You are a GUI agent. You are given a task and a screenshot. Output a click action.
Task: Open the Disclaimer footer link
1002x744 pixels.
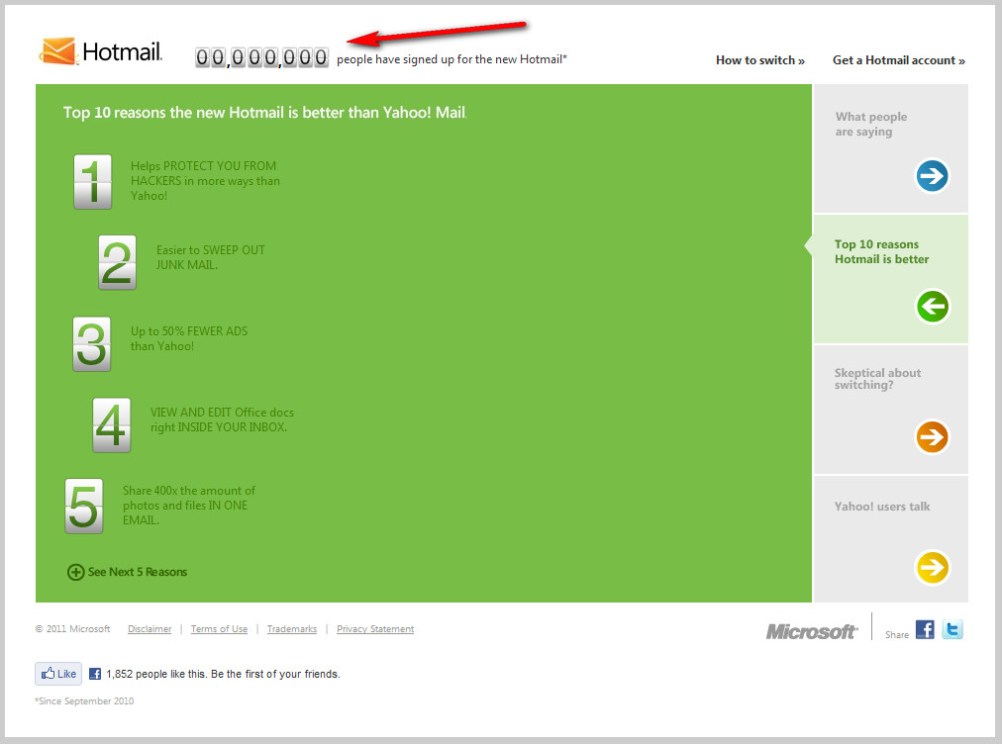pos(149,629)
